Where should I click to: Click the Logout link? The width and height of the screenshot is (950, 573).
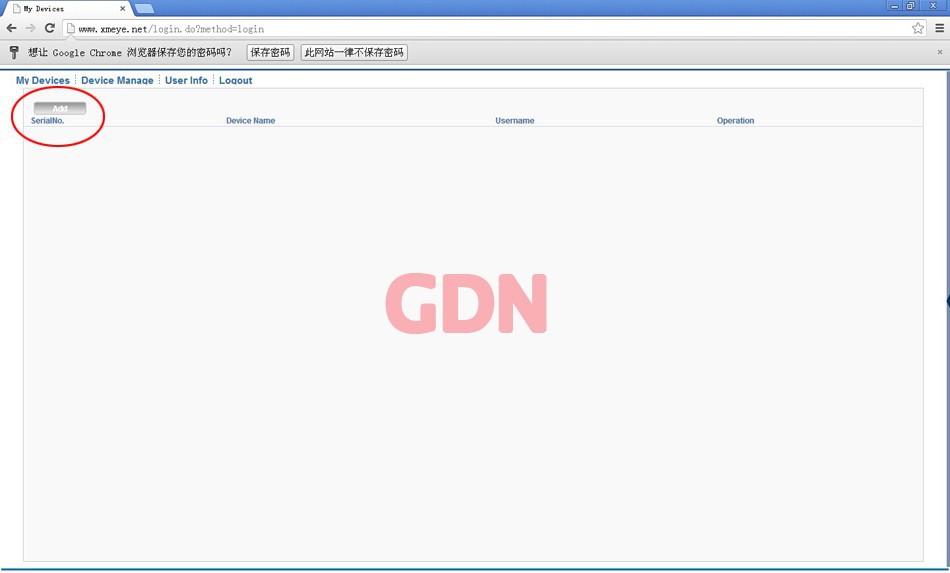[x=236, y=80]
